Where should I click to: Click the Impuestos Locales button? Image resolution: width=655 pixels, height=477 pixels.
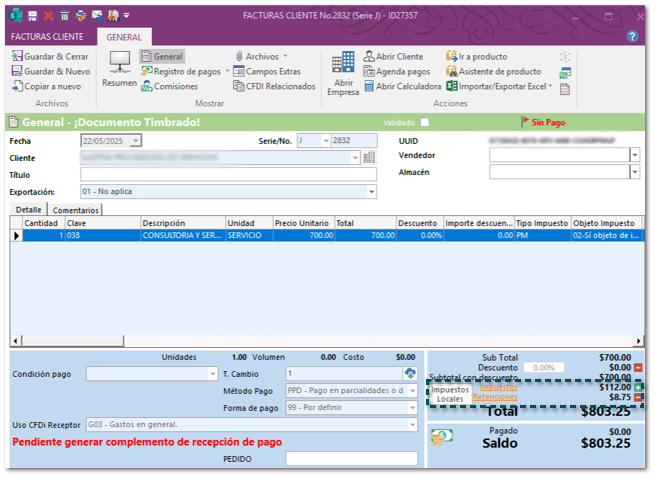coord(450,394)
